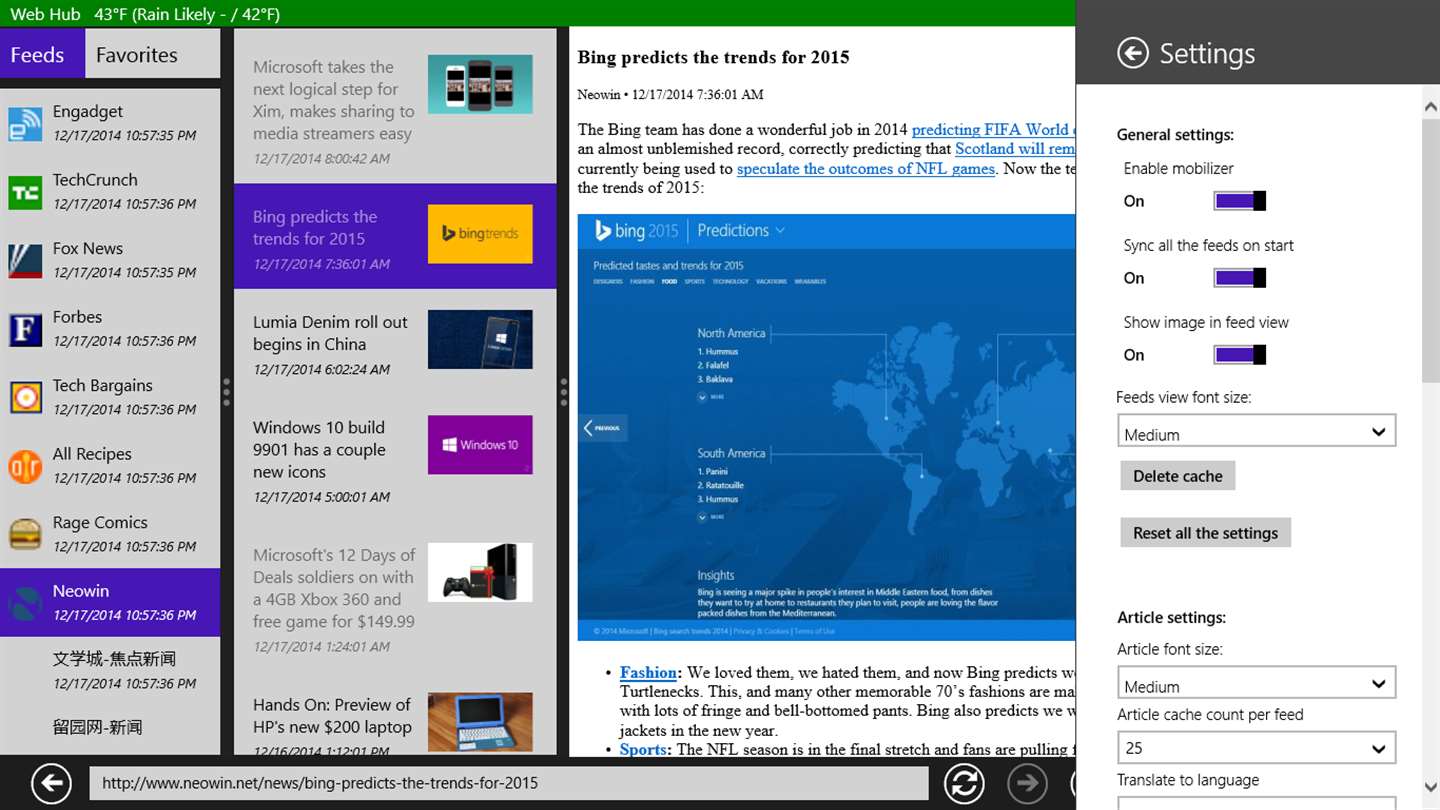Open 'Windows 10 build 9901' article
1440x810 pixels.
395,460
